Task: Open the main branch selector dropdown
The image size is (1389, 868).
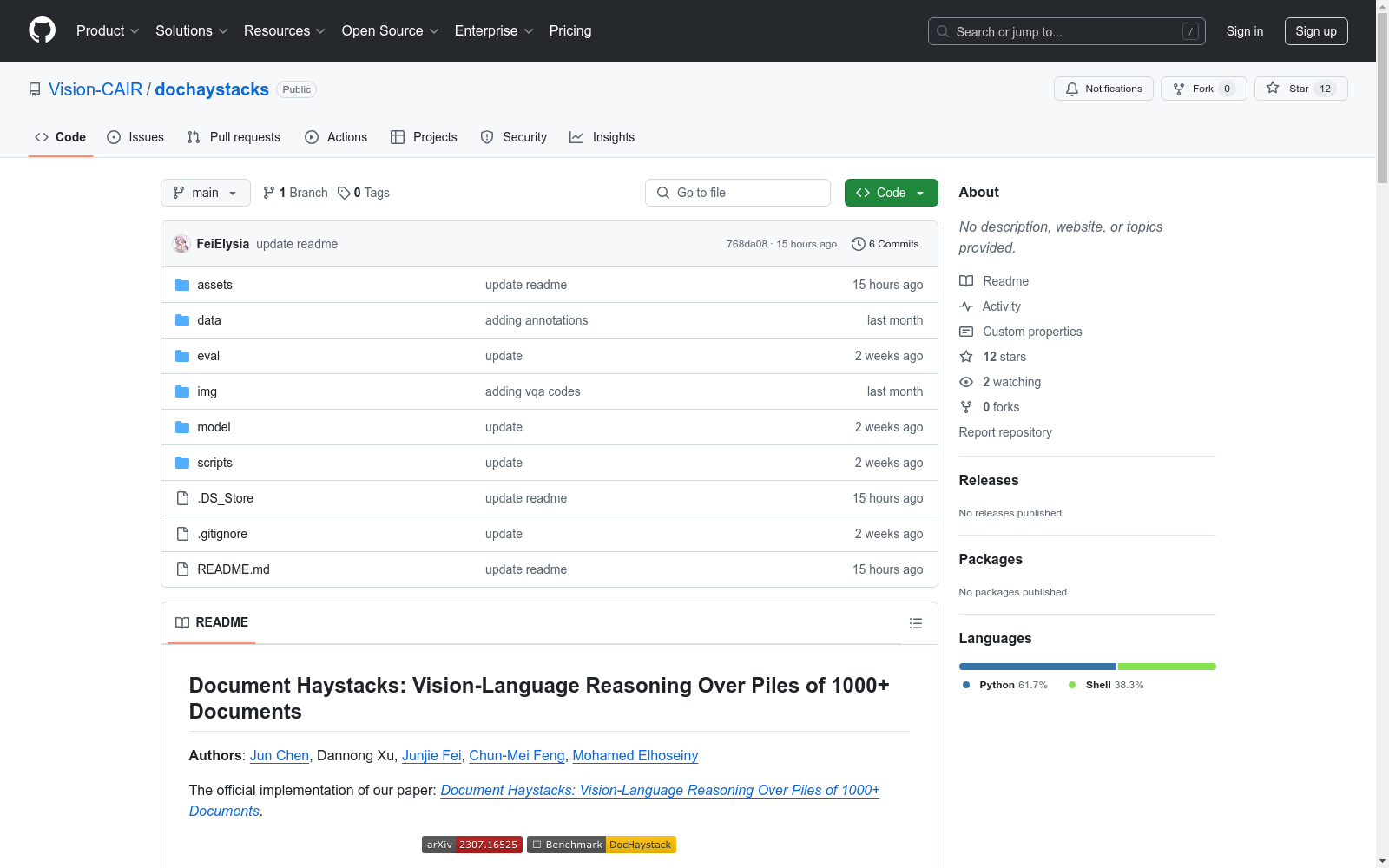Action: click(206, 193)
